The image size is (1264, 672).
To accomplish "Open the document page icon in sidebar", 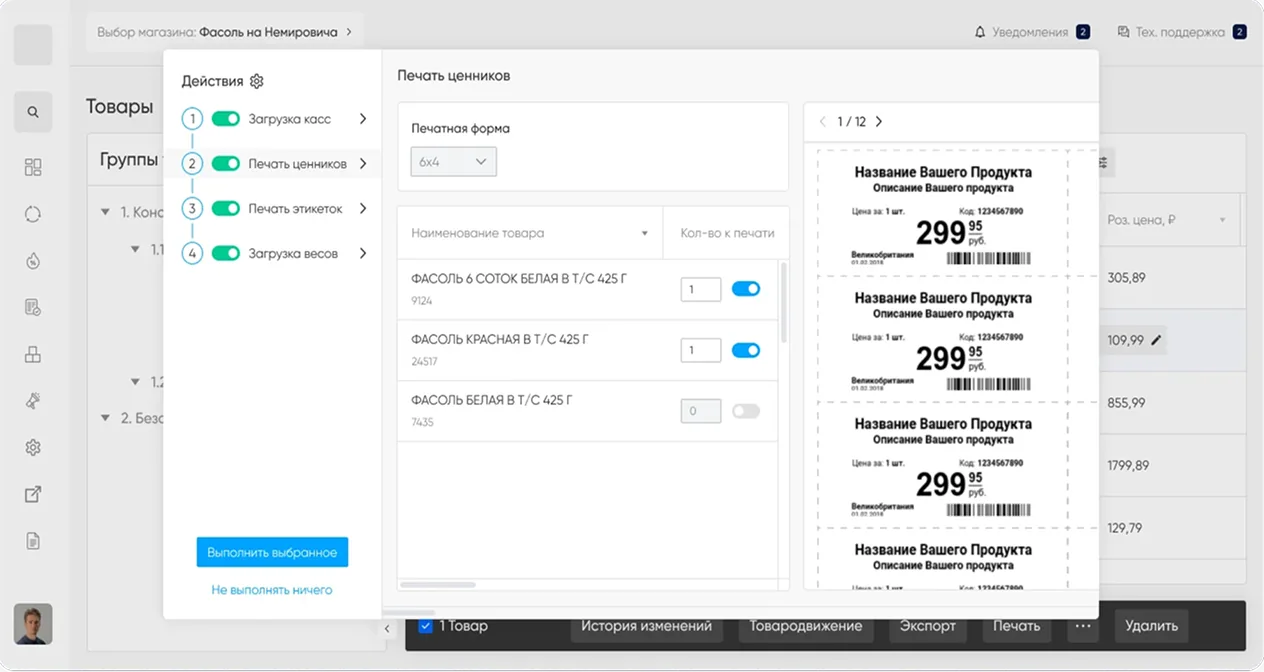I will point(33,541).
